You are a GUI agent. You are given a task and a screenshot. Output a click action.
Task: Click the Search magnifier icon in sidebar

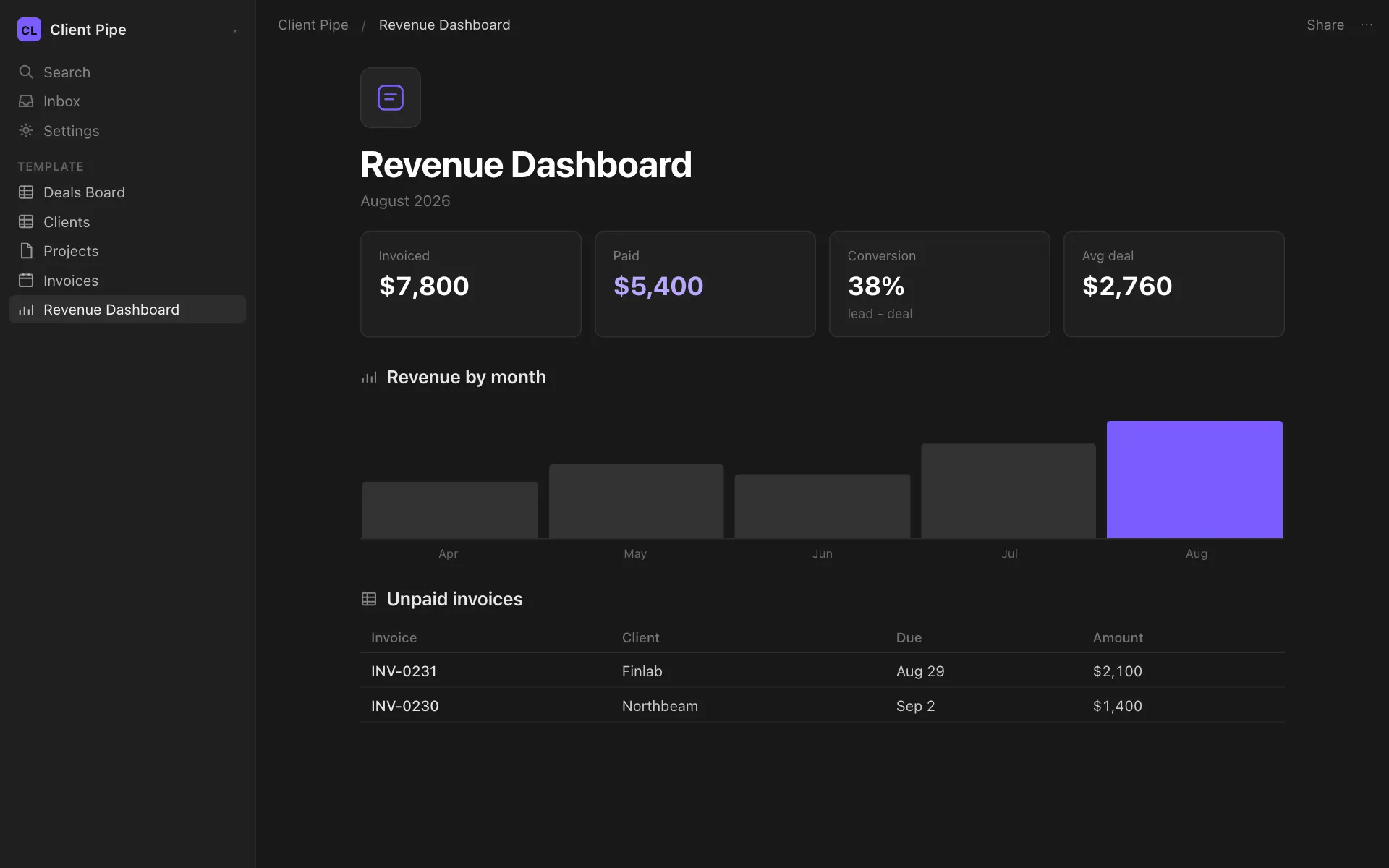(26, 72)
